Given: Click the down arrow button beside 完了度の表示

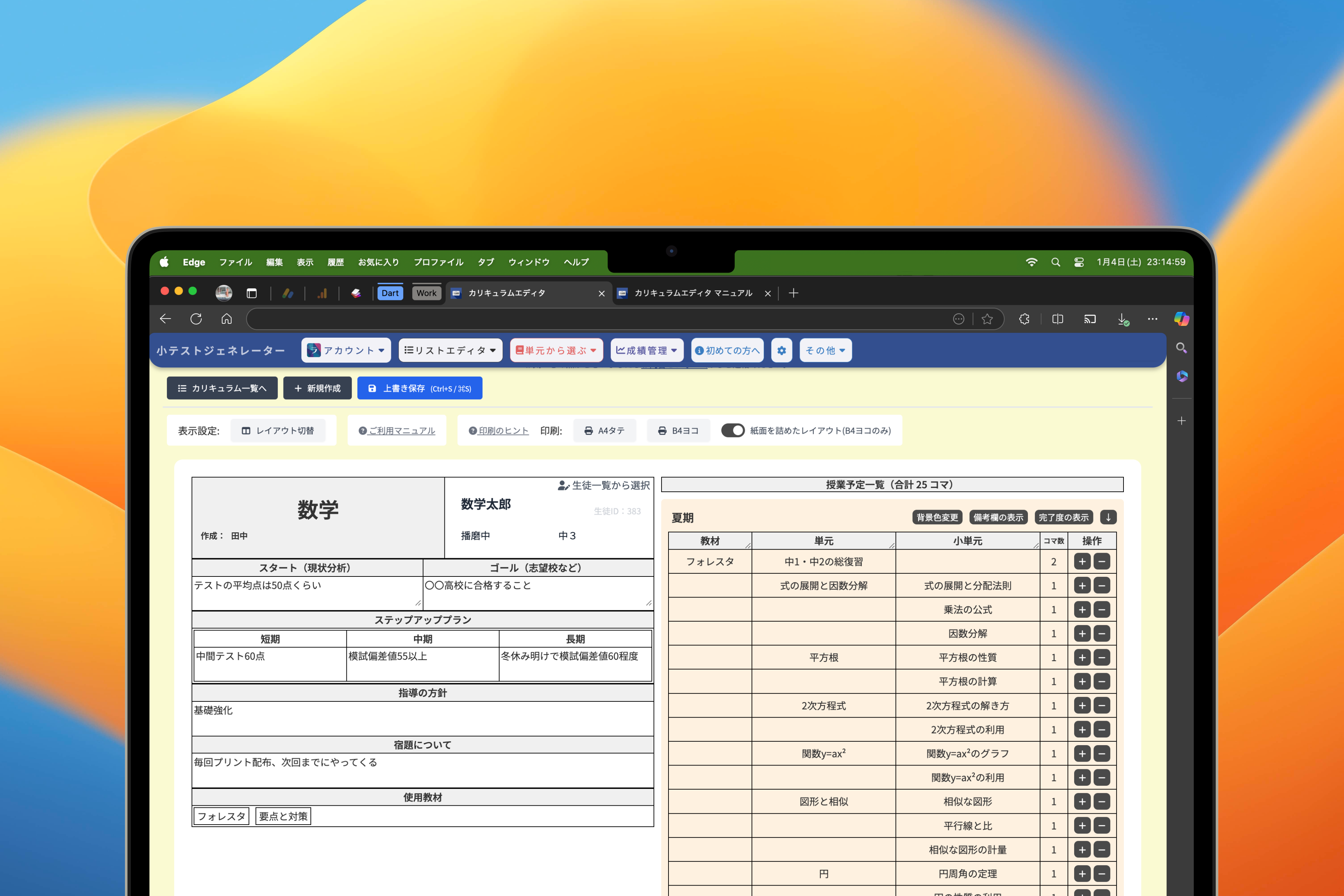Looking at the screenshot, I should (x=1108, y=517).
